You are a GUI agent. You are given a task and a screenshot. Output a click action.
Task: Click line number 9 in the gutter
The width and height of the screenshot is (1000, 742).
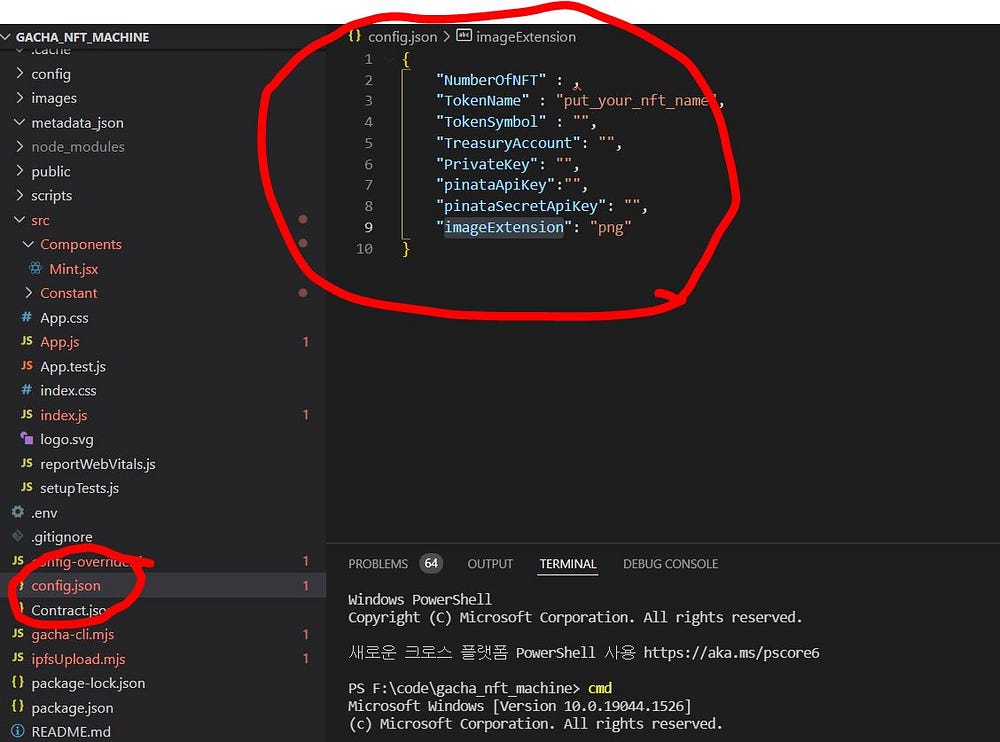click(368, 227)
